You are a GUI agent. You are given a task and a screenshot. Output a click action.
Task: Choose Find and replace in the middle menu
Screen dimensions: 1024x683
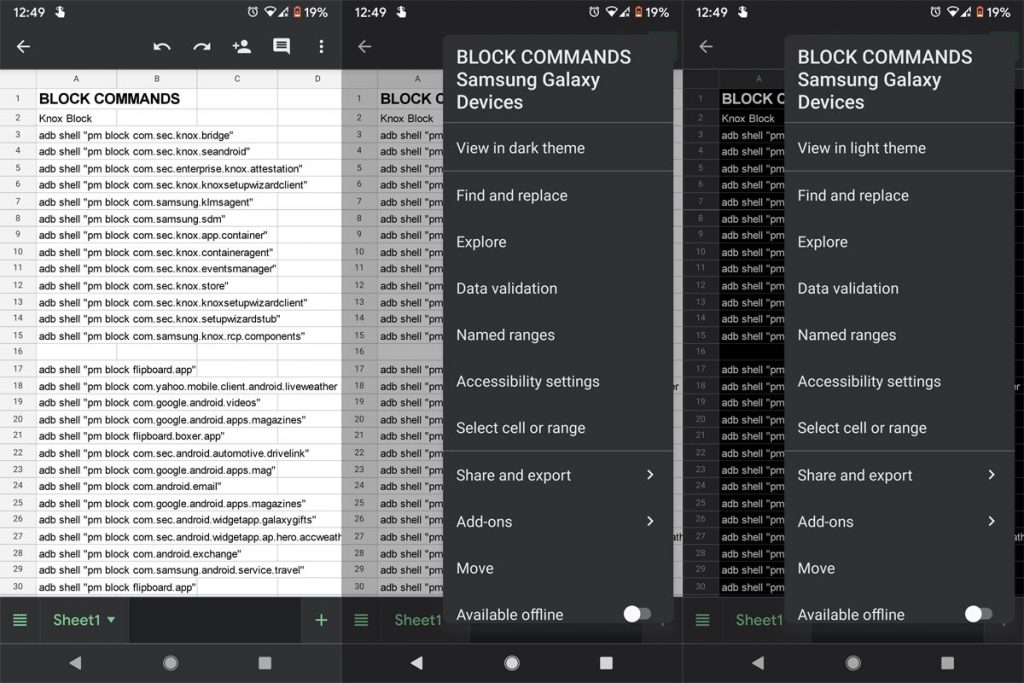pyautogui.click(x=558, y=195)
